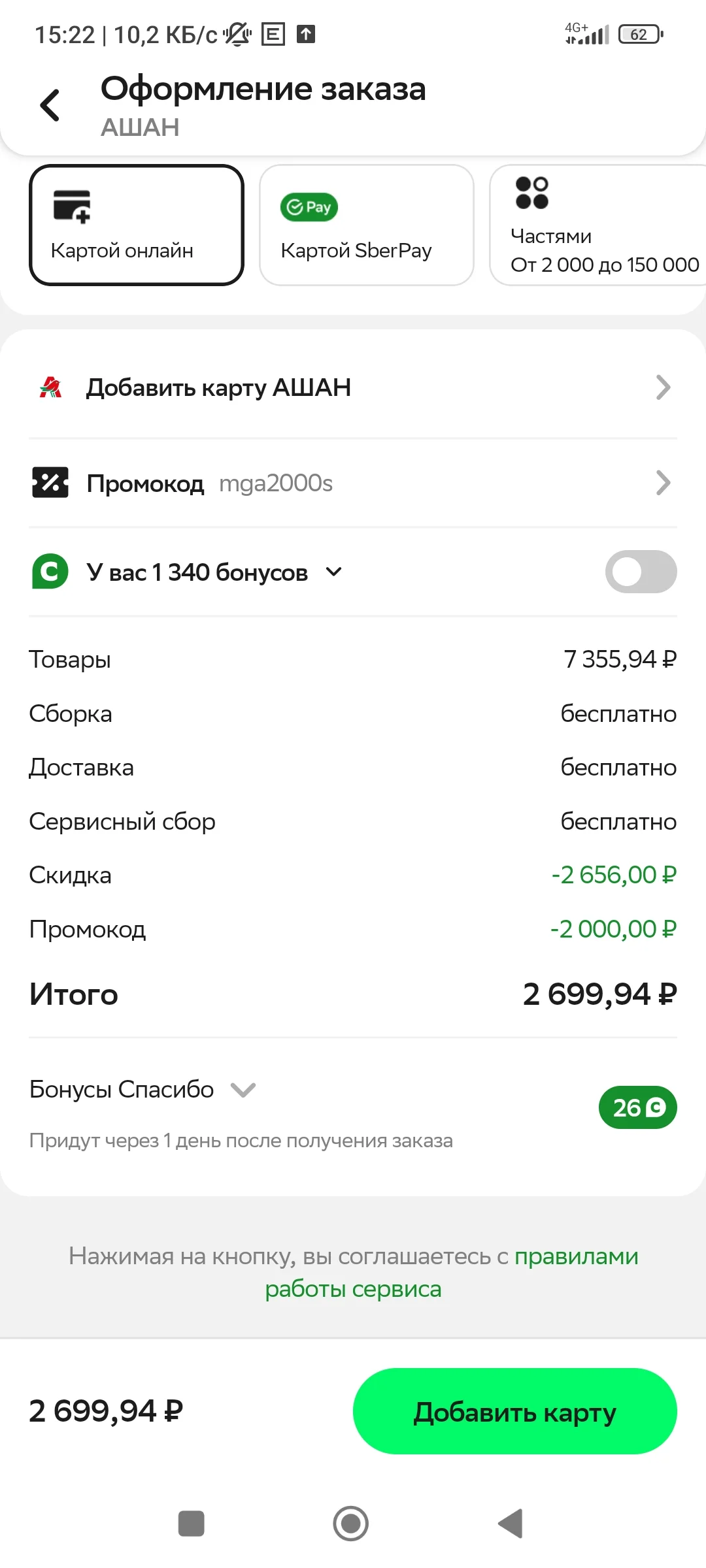This screenshot has width=706, height=1568.
Task: Open the Добавить карту АШАН row
Action: (353, 387)
